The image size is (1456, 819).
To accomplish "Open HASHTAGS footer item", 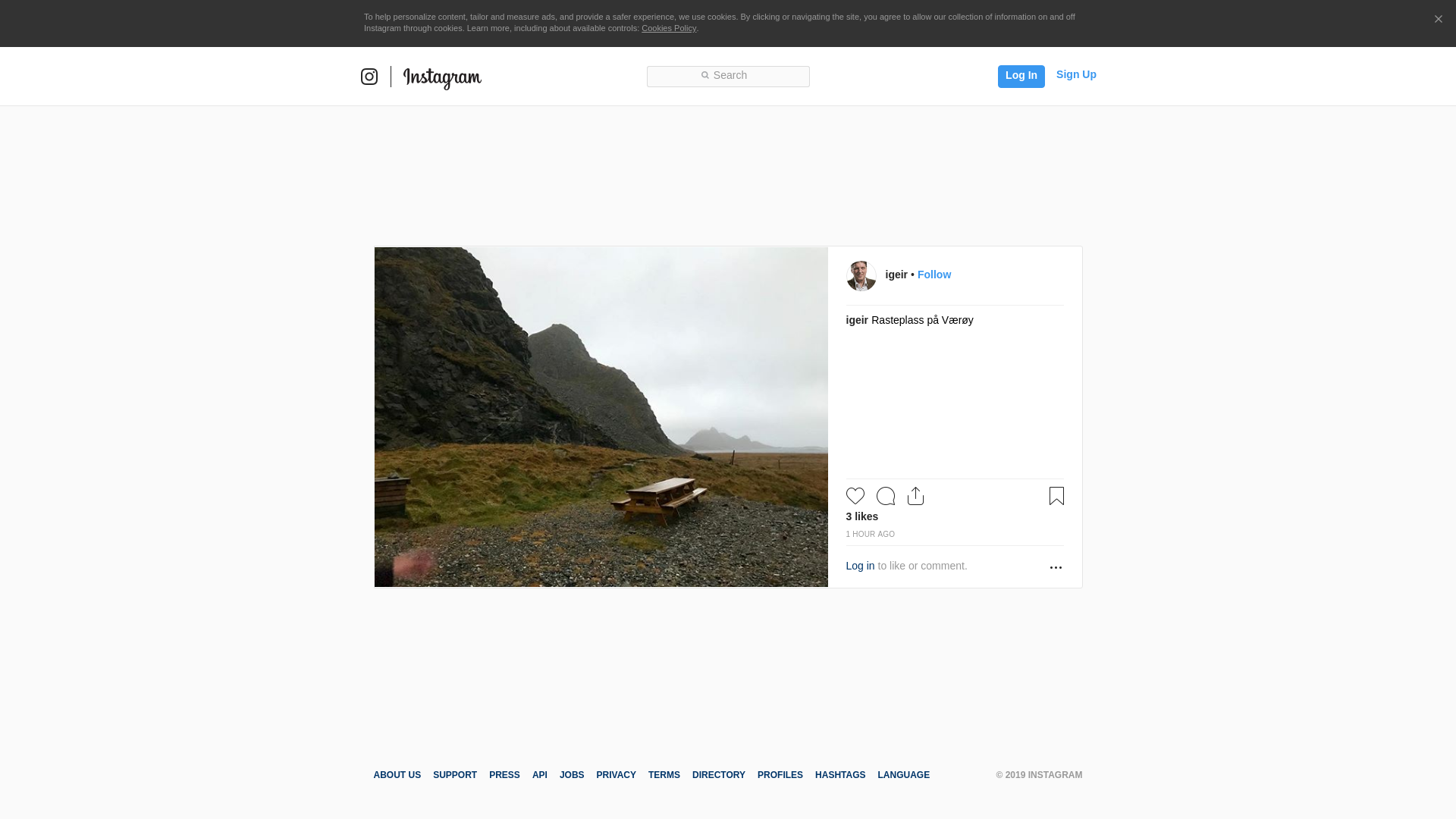I will click(839, 775).
